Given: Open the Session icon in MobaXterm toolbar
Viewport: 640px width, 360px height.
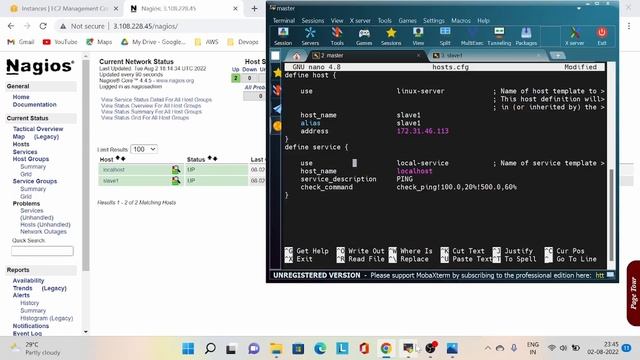Looking at the screenshot, I should 283,36.
